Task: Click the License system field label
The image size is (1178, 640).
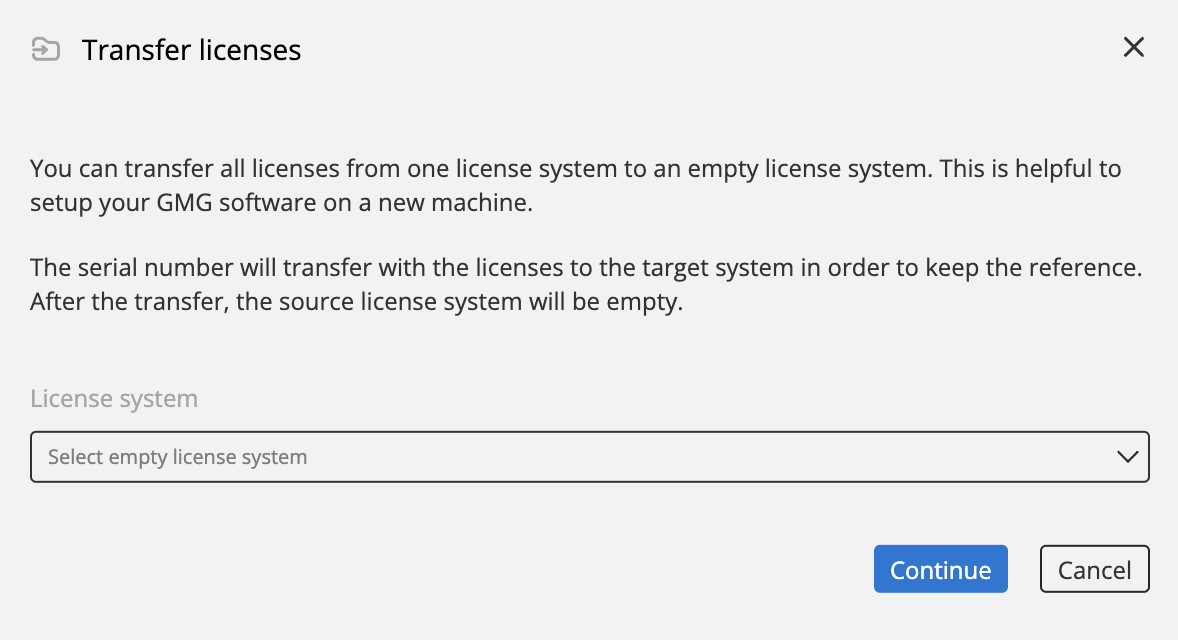Action: 114,398
